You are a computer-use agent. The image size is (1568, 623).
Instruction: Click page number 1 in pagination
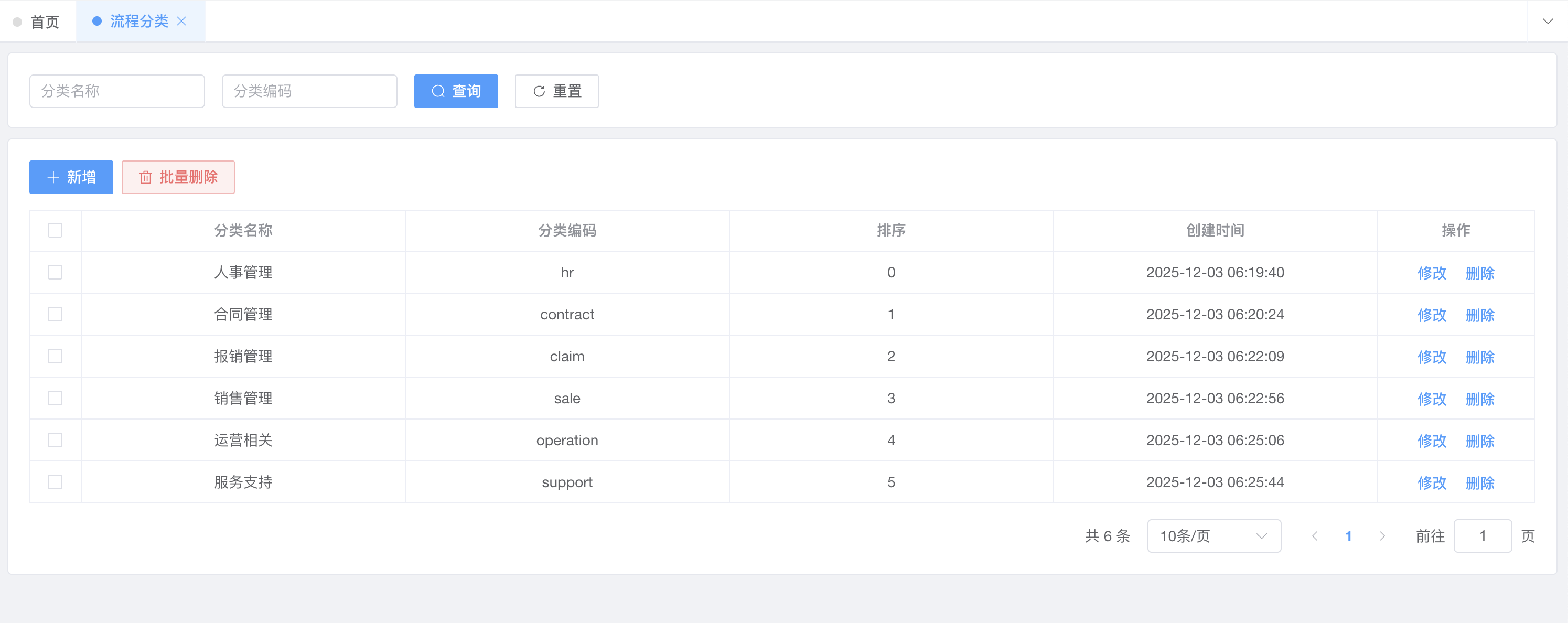[1348, 536]
